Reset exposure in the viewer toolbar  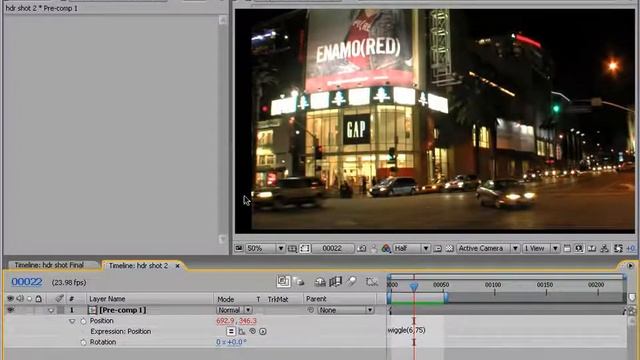(618, 248)
